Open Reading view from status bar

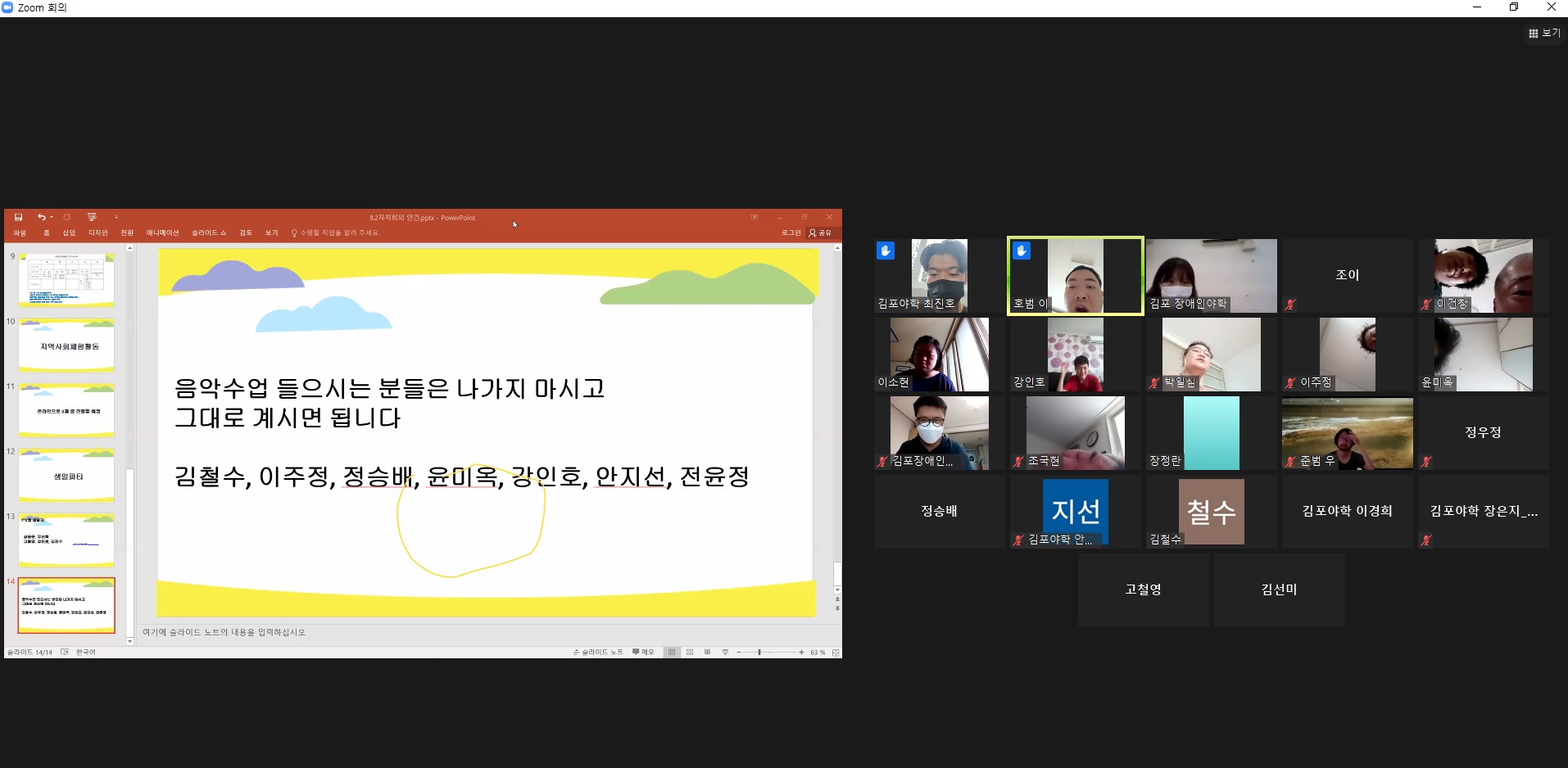click(x=707, y=653)
